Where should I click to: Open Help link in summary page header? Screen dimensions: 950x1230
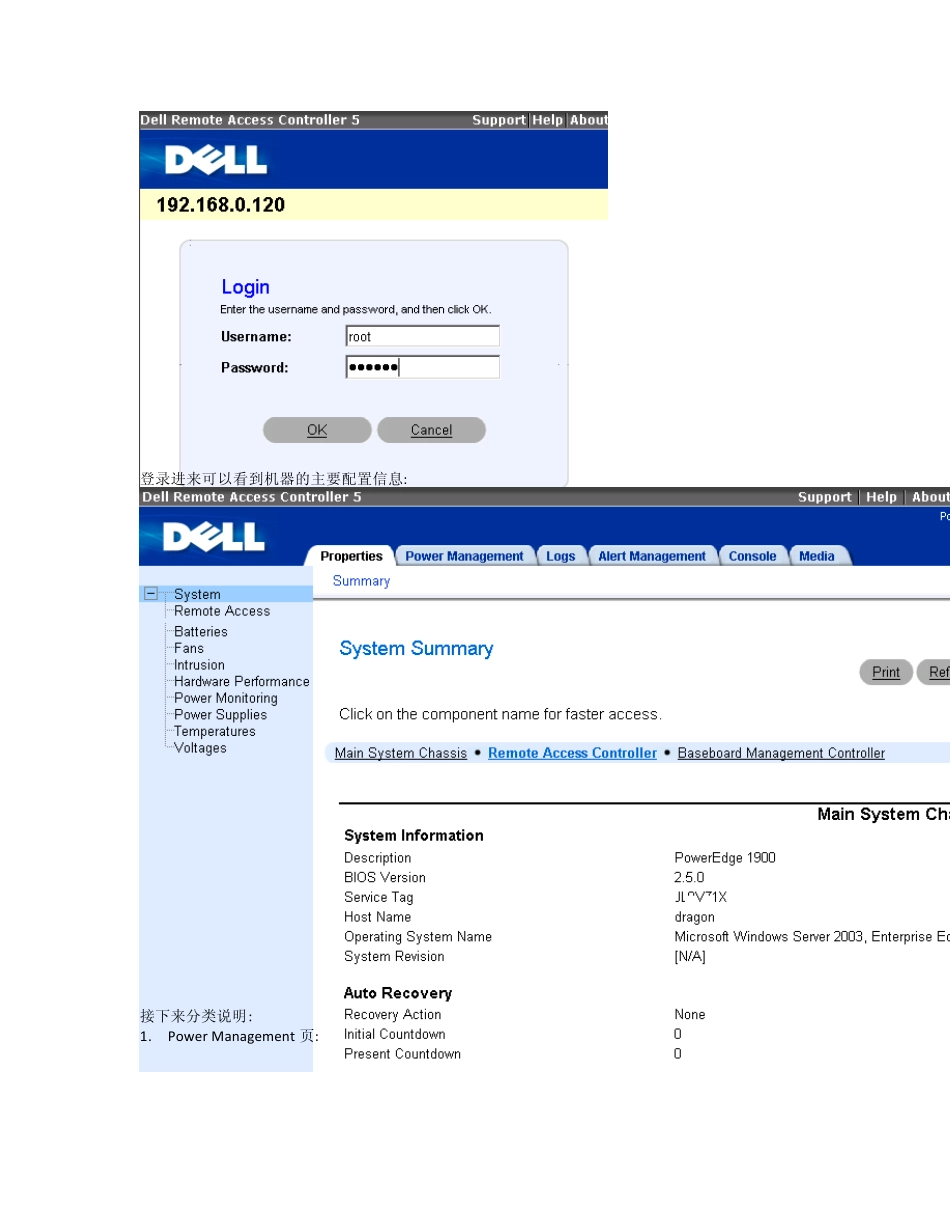coord(881,497)
